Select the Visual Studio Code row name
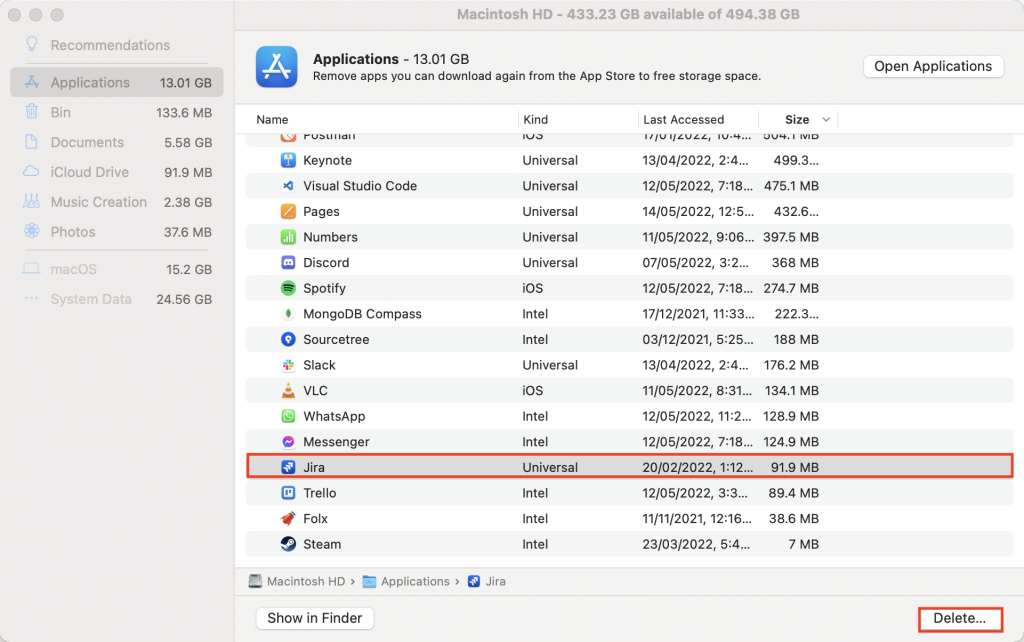This screenshot has height=642, width=1024. tap(360, 185)
